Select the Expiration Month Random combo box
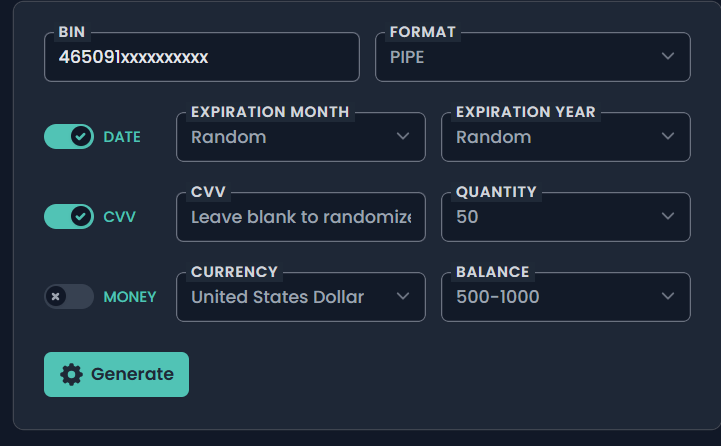Image resolution: width=721 pixels, height=446 pixels. 300,137
